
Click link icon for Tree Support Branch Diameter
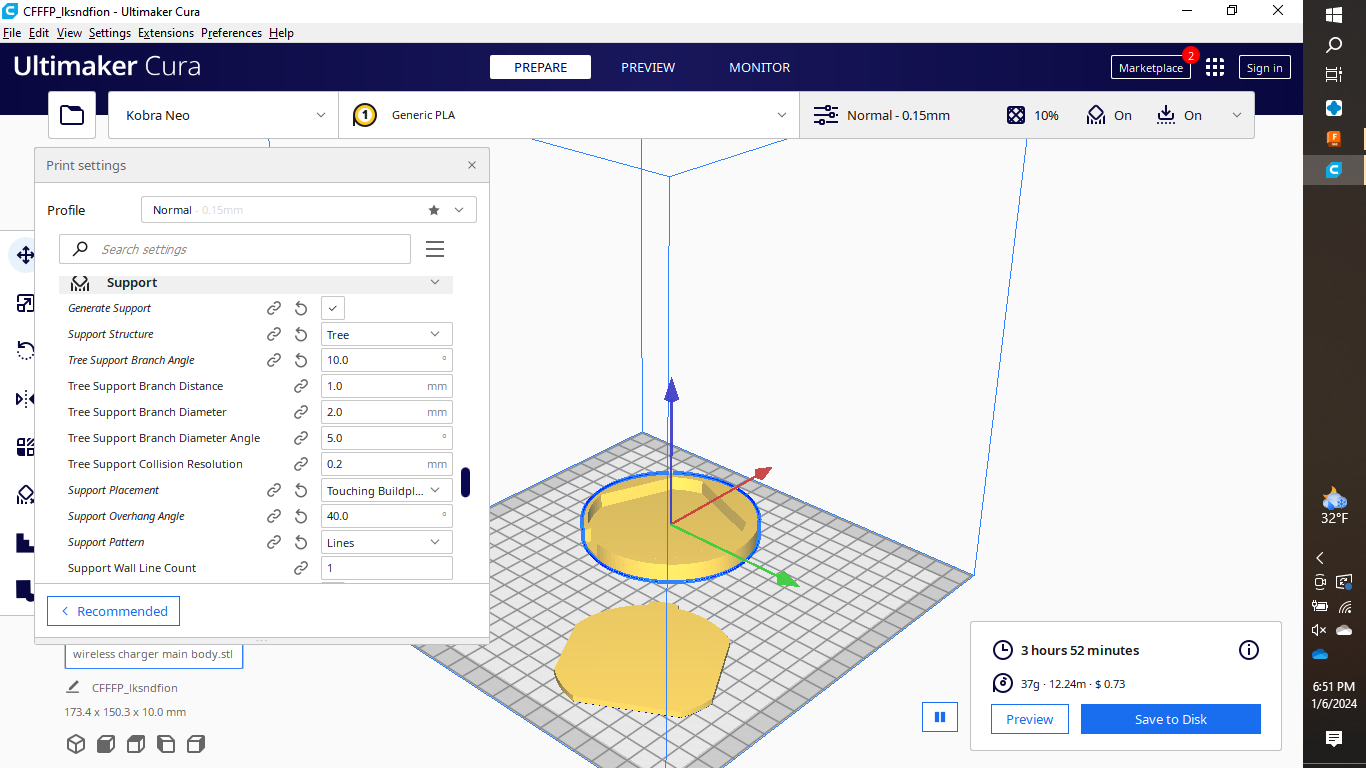(x=300, y=412)
